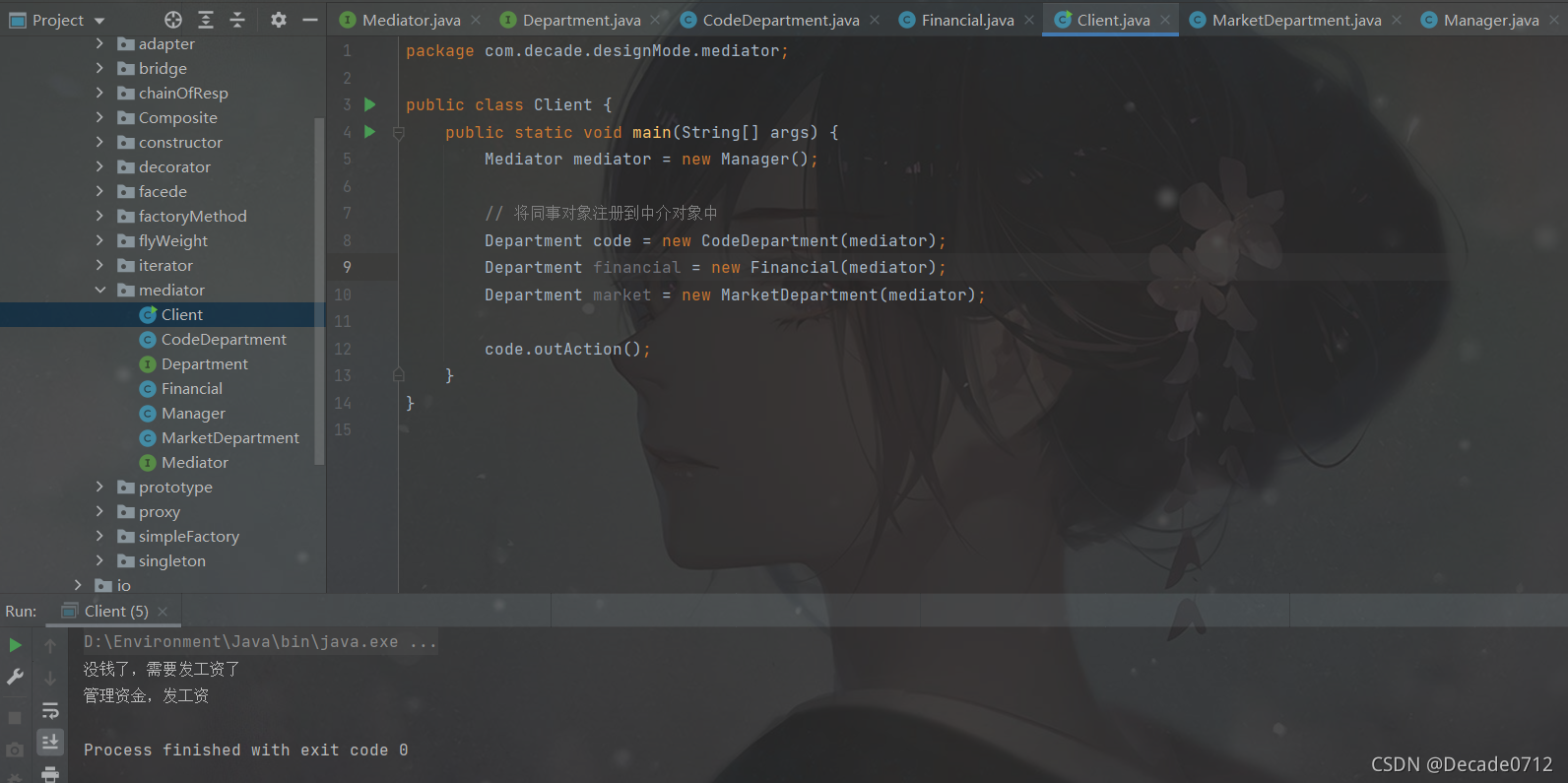Screen dimensions: 1568x783
Task: Open Department interface in tree
Action: [205, 363]
